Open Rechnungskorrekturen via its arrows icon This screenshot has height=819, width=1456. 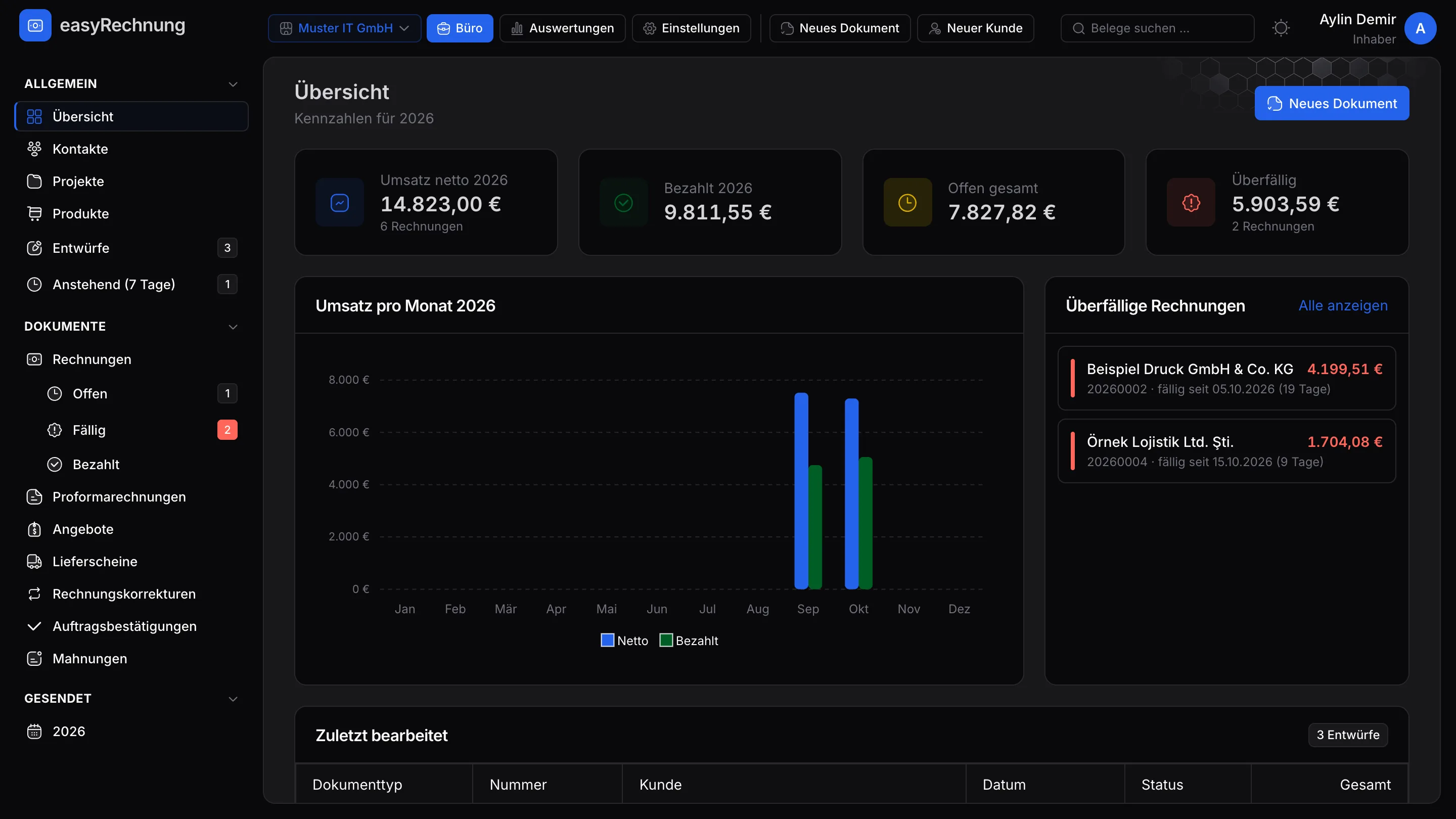(x=34, y=594)
